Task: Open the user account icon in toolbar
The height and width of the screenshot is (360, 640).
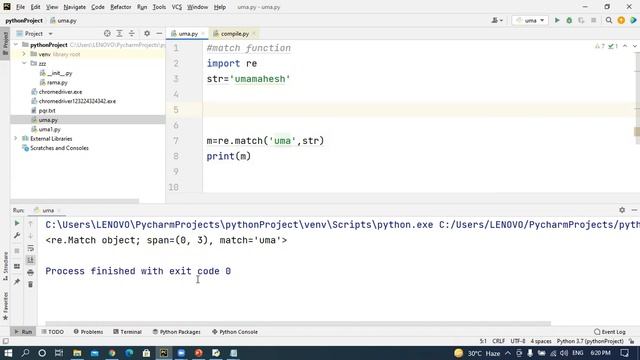Action: coord(497,20)
